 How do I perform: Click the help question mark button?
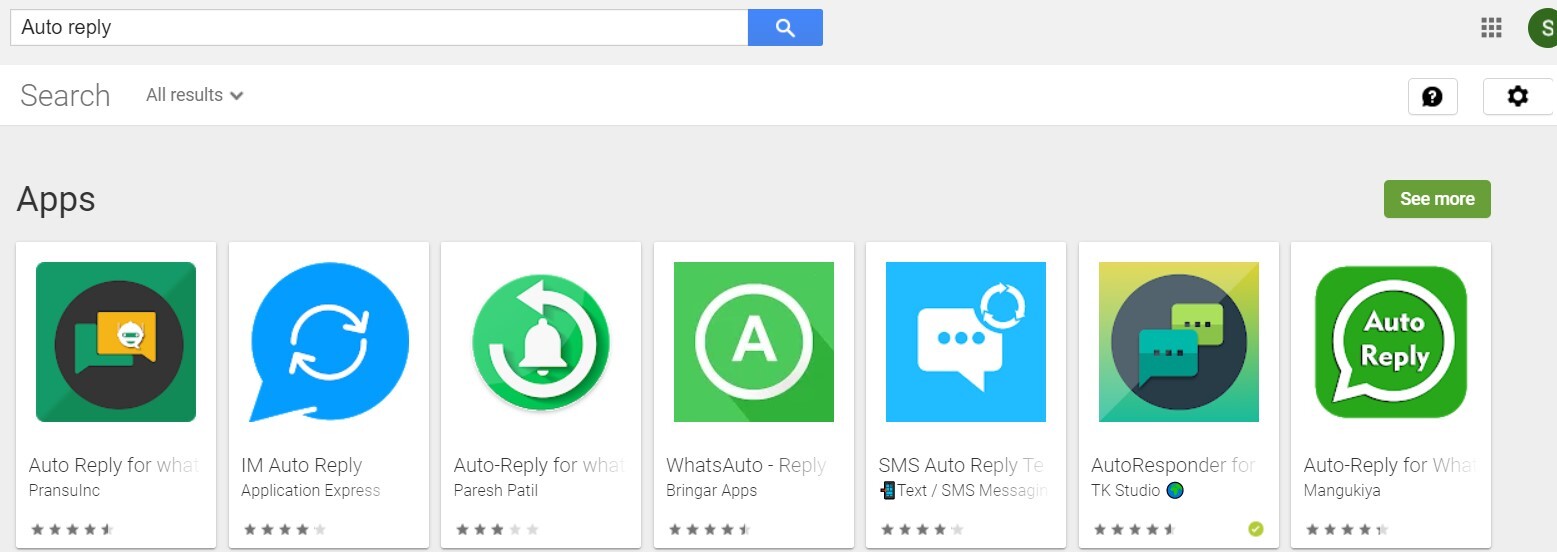click(x=1432, y=96)
